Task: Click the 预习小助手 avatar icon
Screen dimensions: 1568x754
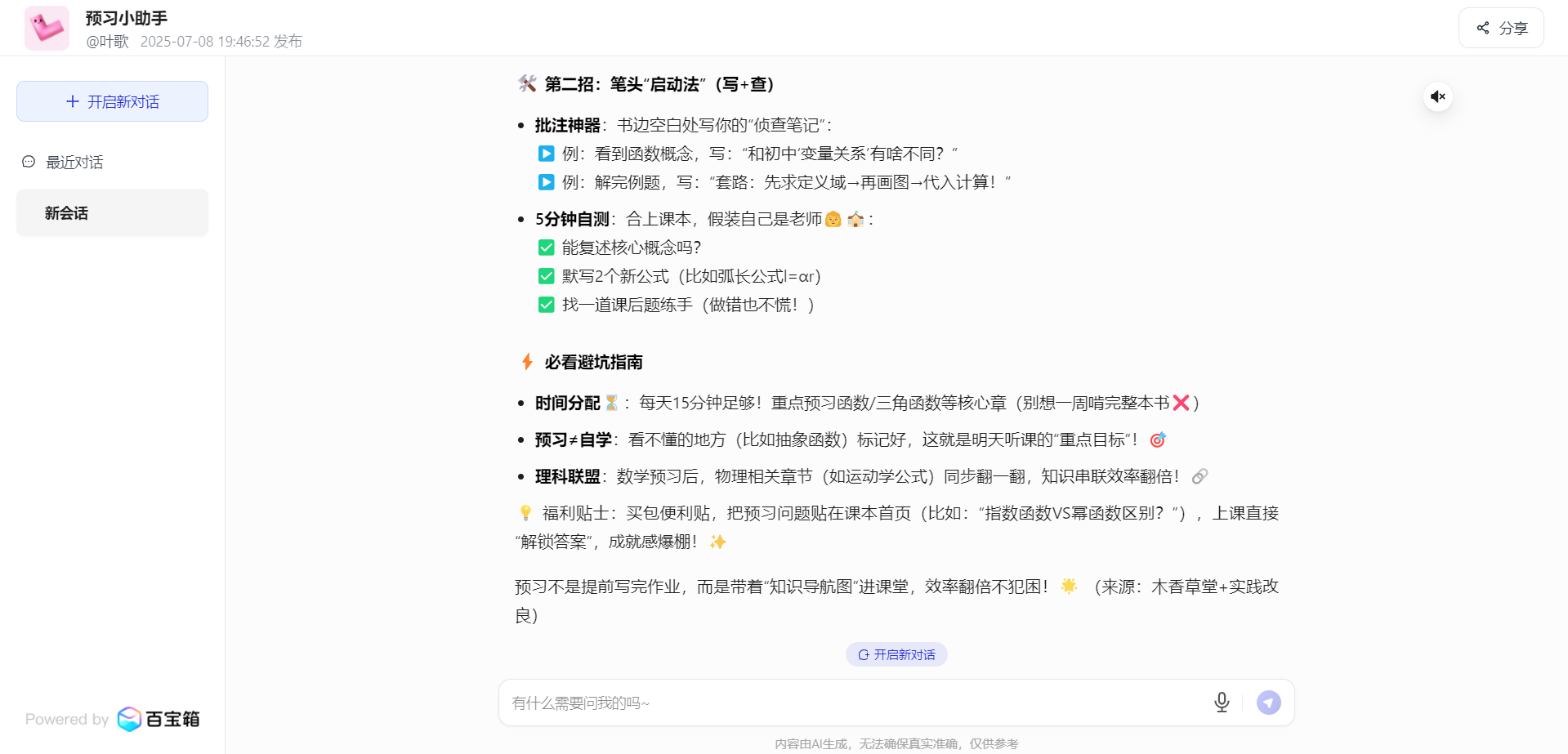Action: (47, 29)
